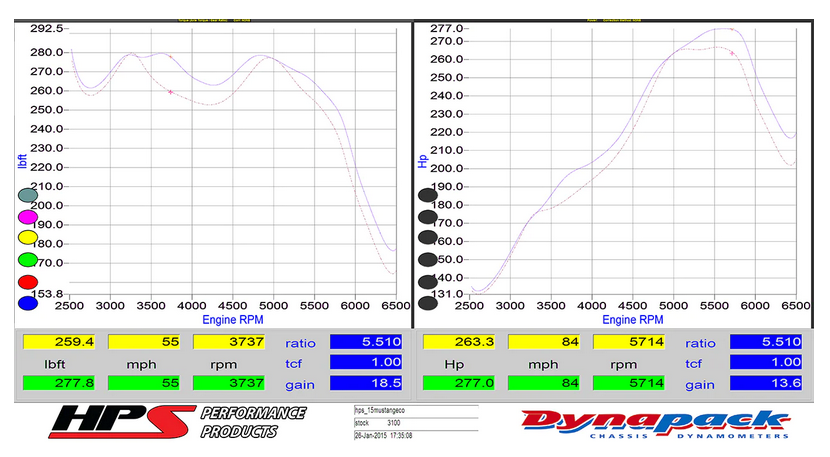Viewport: 830px width, 457px height.
Task: Click the torque gain 18.5 field
Action: point(366,383)
